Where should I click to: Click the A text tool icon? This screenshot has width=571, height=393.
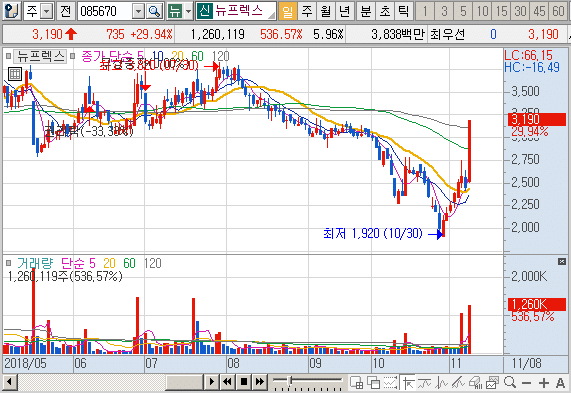point(560,383)
